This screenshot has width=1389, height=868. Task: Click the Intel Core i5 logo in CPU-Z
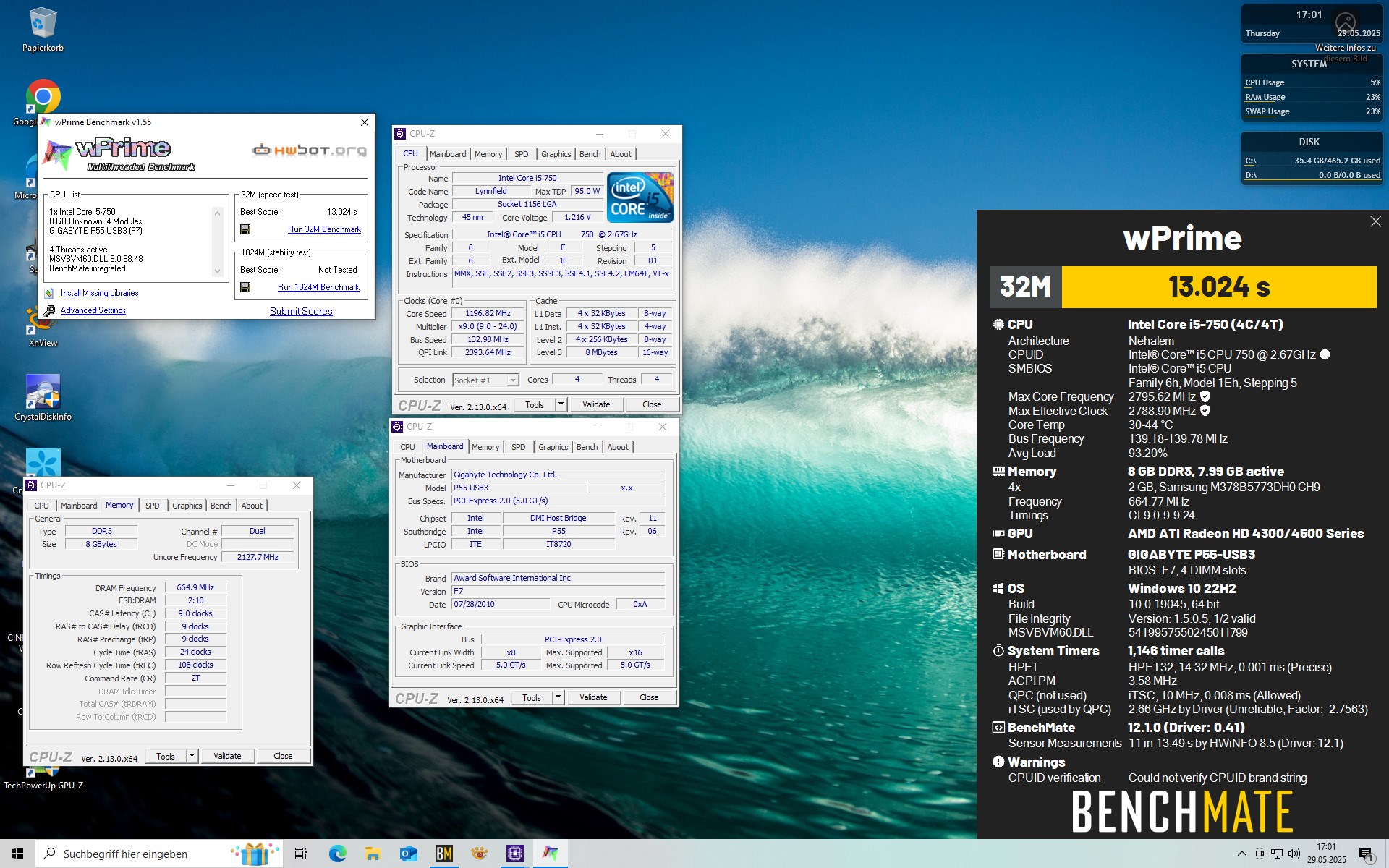(640, 197)
